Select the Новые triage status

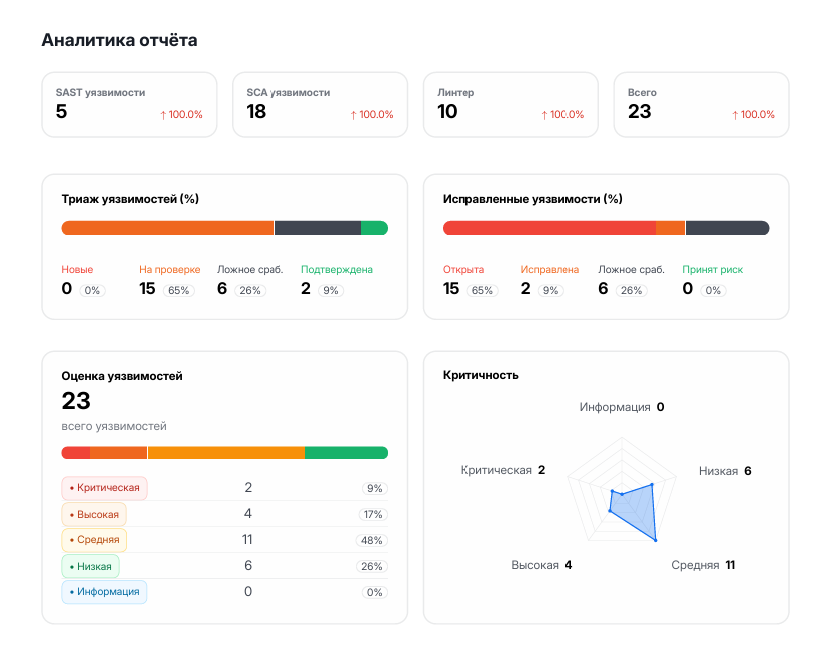pos(77,270)
